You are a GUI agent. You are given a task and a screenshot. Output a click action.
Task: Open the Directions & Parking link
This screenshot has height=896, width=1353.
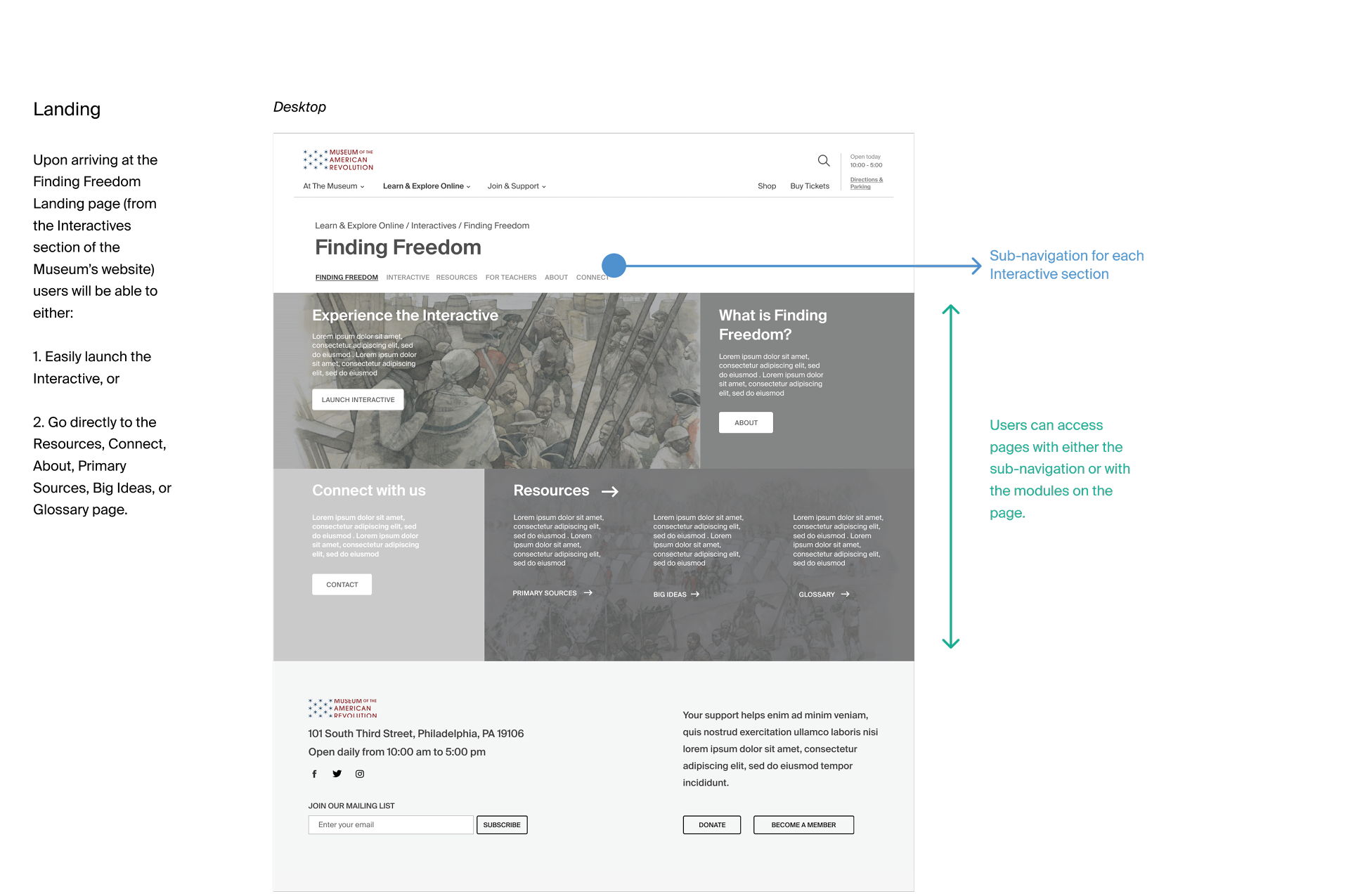click(866, 183)
